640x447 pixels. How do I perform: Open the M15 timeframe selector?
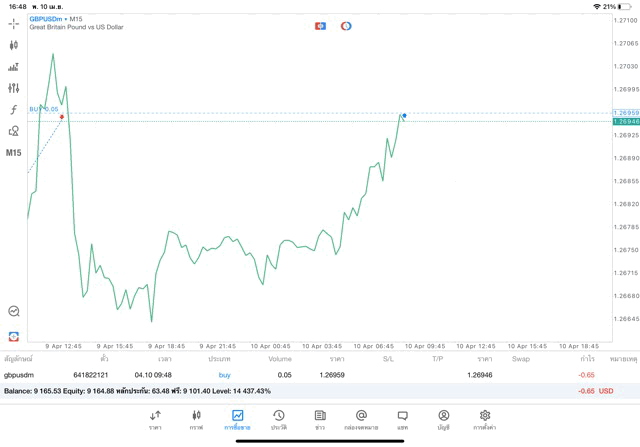point(13,153)
